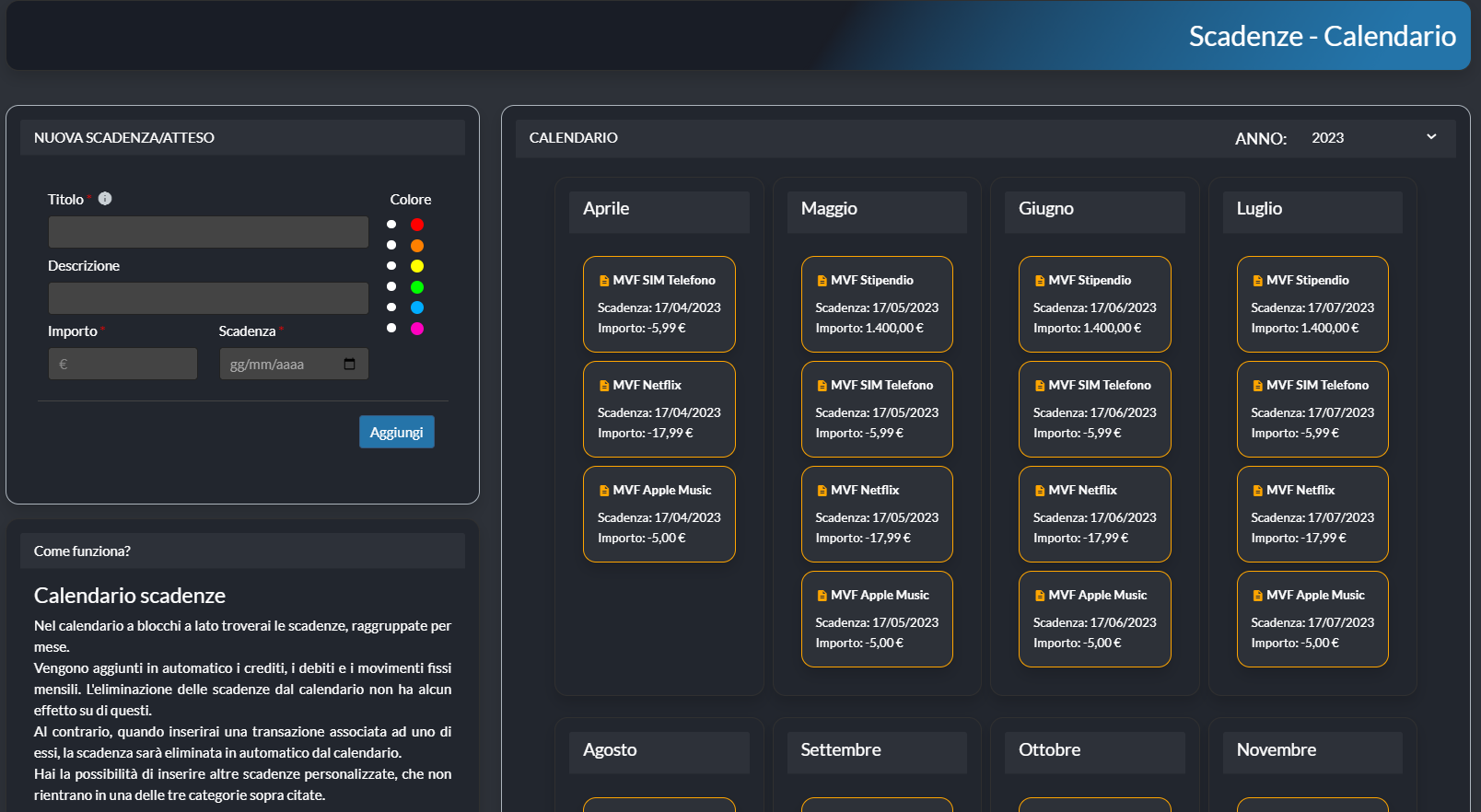Screen dimensions: 1481x812
Task: Click the 'Scadenze - Calendario' page title
Action: (x=1323, y=36)
